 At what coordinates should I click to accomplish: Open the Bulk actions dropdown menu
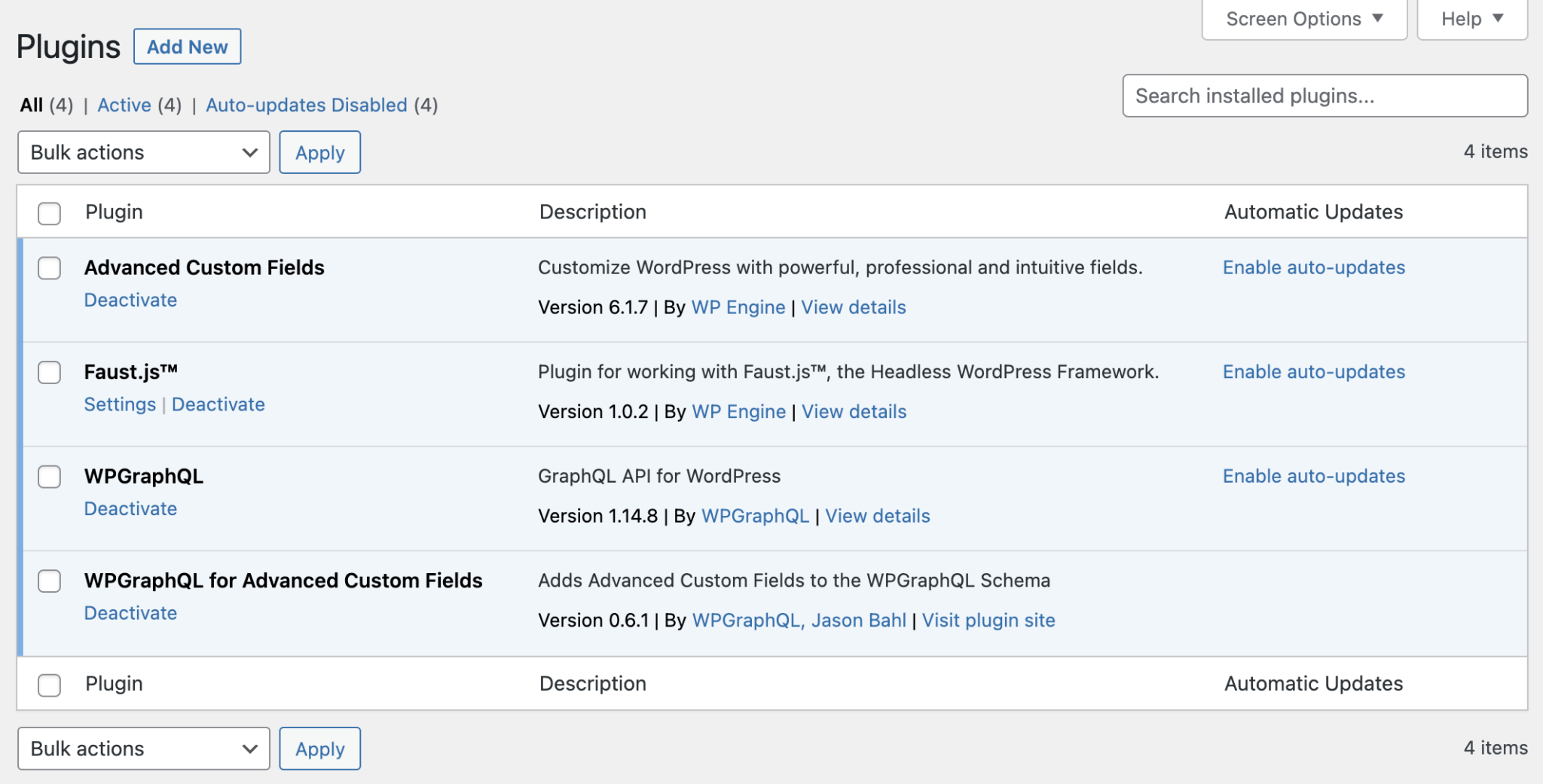click(143, 152)
